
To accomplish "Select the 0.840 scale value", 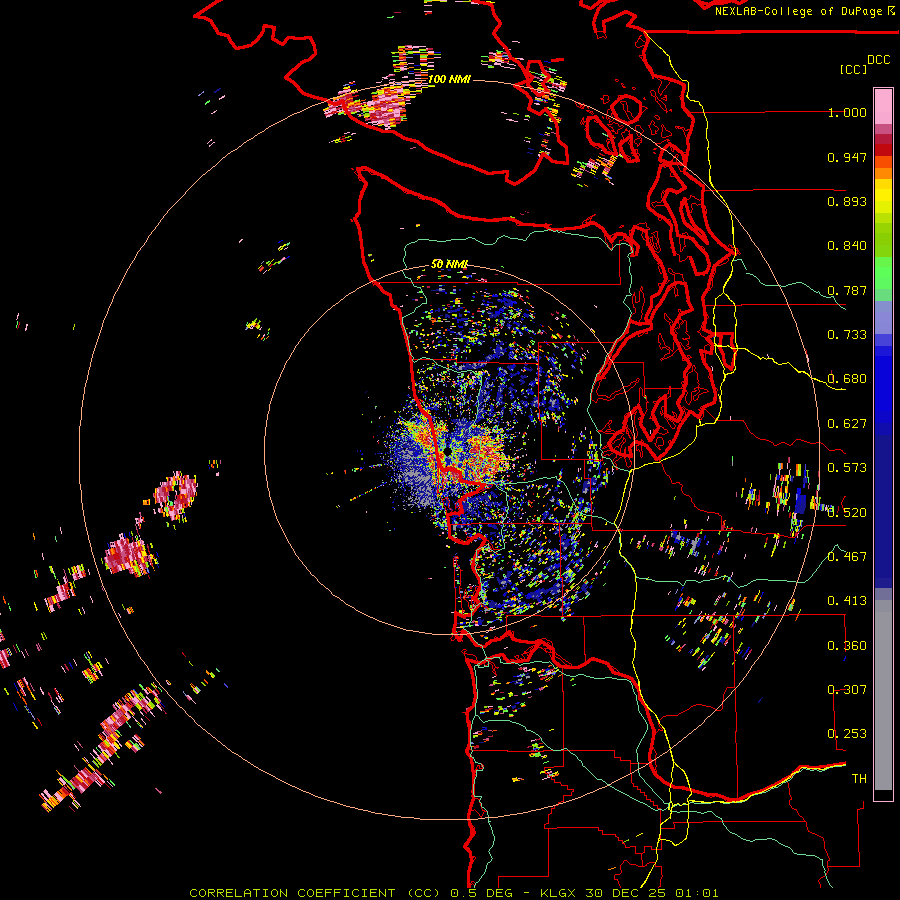I will [x=847, y=246].
